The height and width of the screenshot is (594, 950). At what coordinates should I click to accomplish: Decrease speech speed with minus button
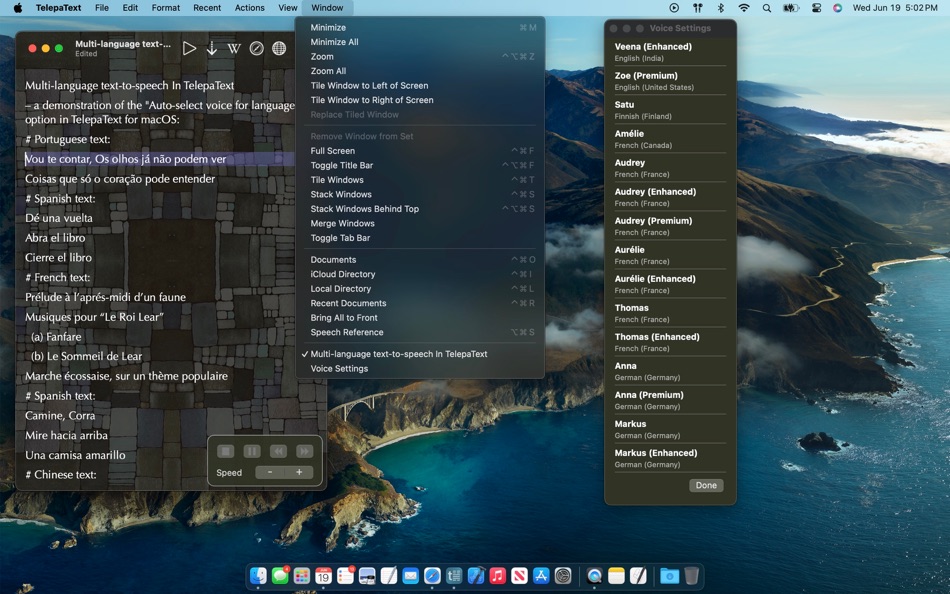[x=270, y=473]
